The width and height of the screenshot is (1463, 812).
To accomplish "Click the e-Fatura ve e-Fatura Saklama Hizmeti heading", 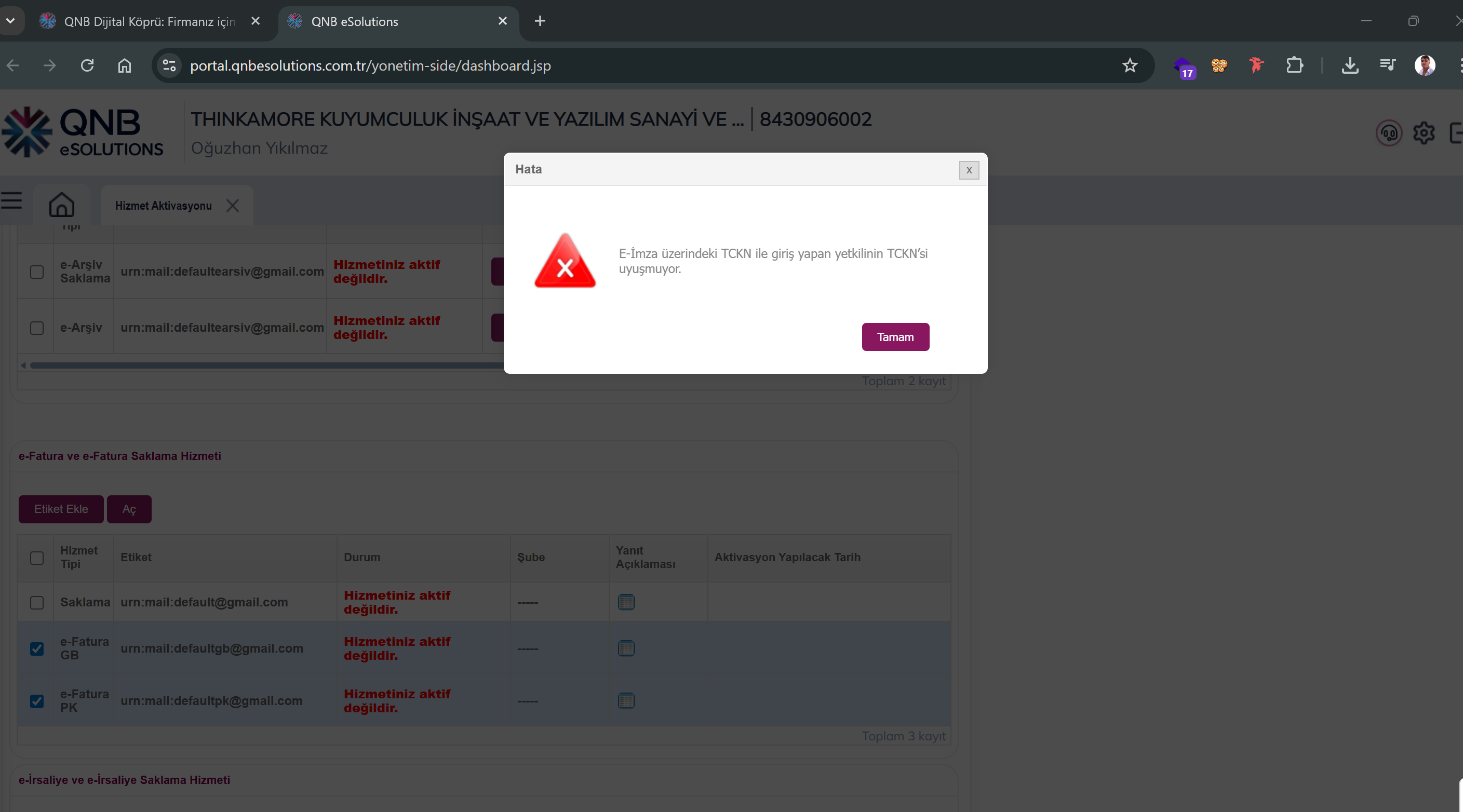I will (120, 456).
